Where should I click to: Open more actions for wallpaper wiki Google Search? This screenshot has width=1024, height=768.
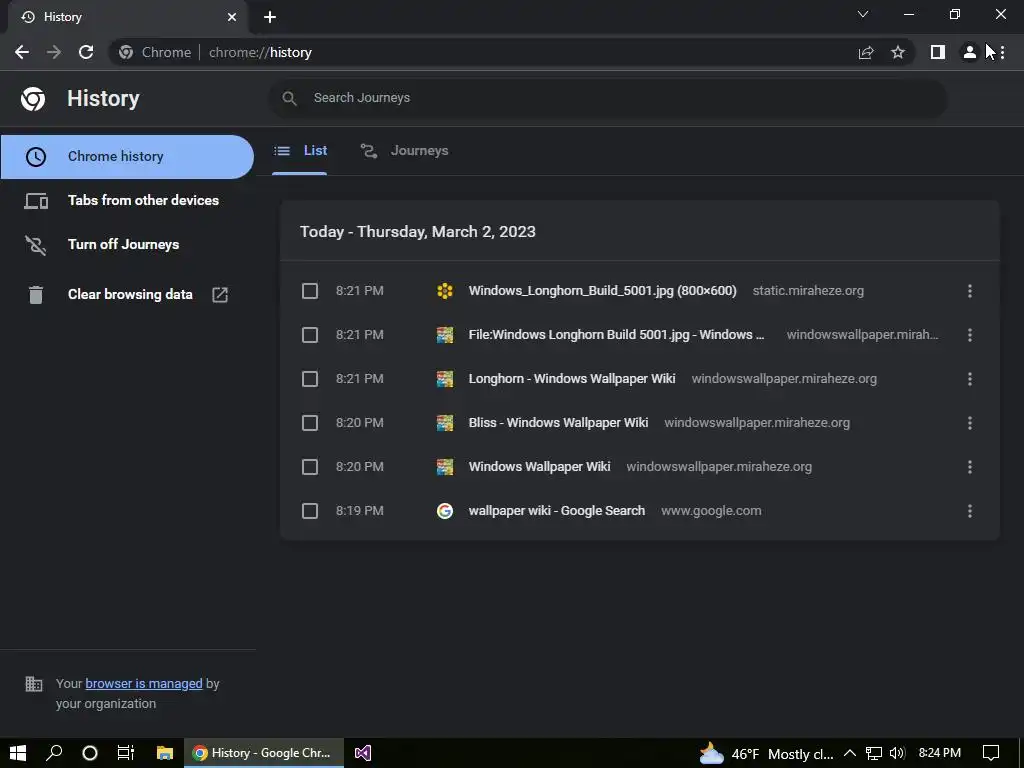coord(970,511)
